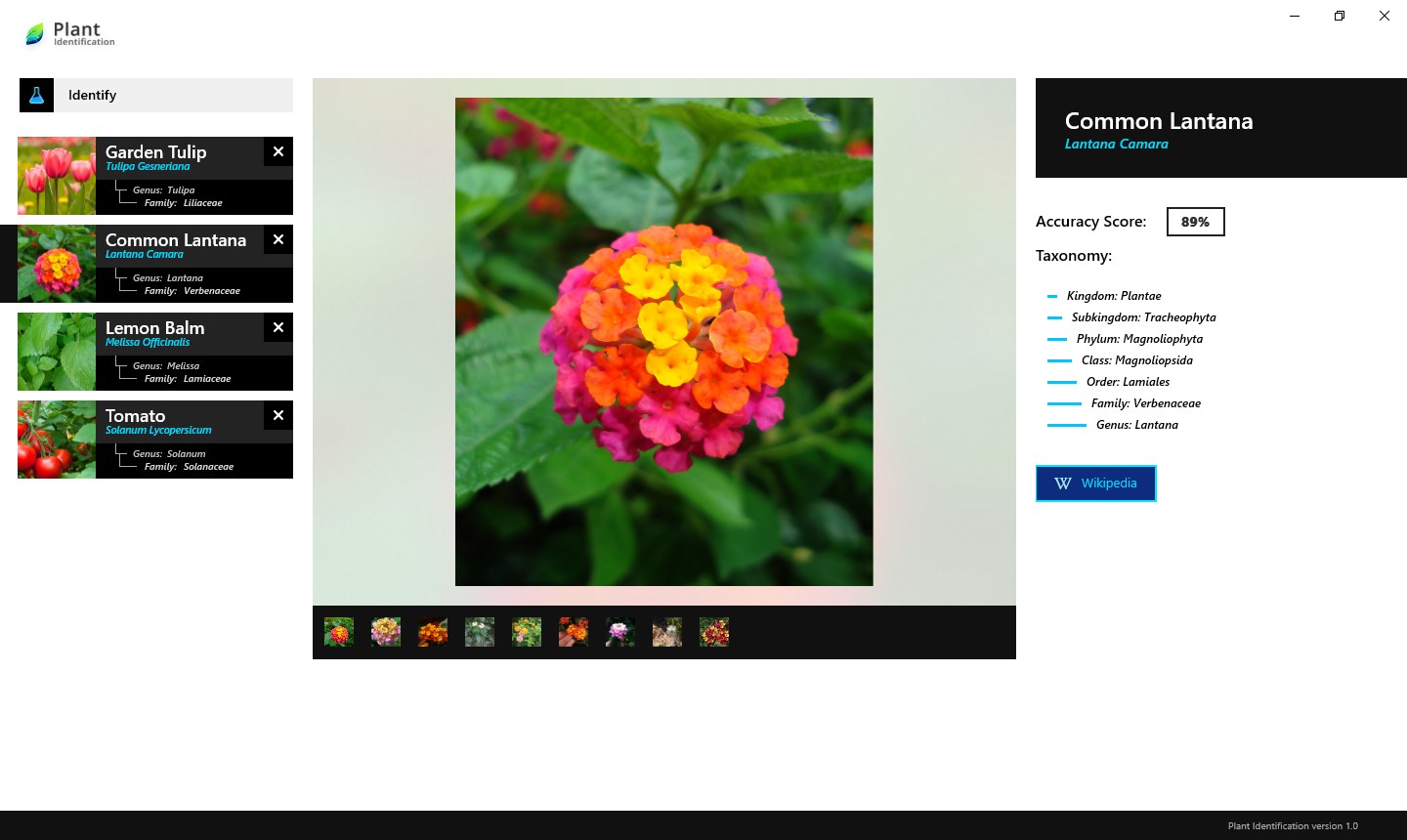Click the Lantana Camara scientific name link

tap(1117, 144)
